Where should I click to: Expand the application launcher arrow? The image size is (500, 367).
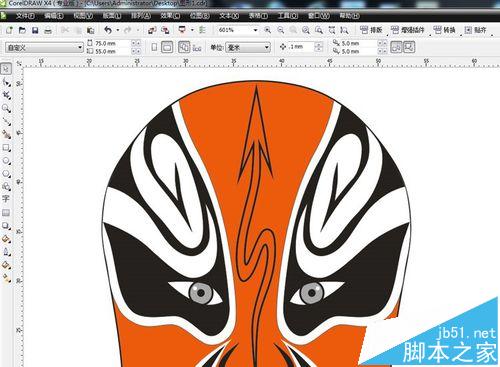[192, 30]
